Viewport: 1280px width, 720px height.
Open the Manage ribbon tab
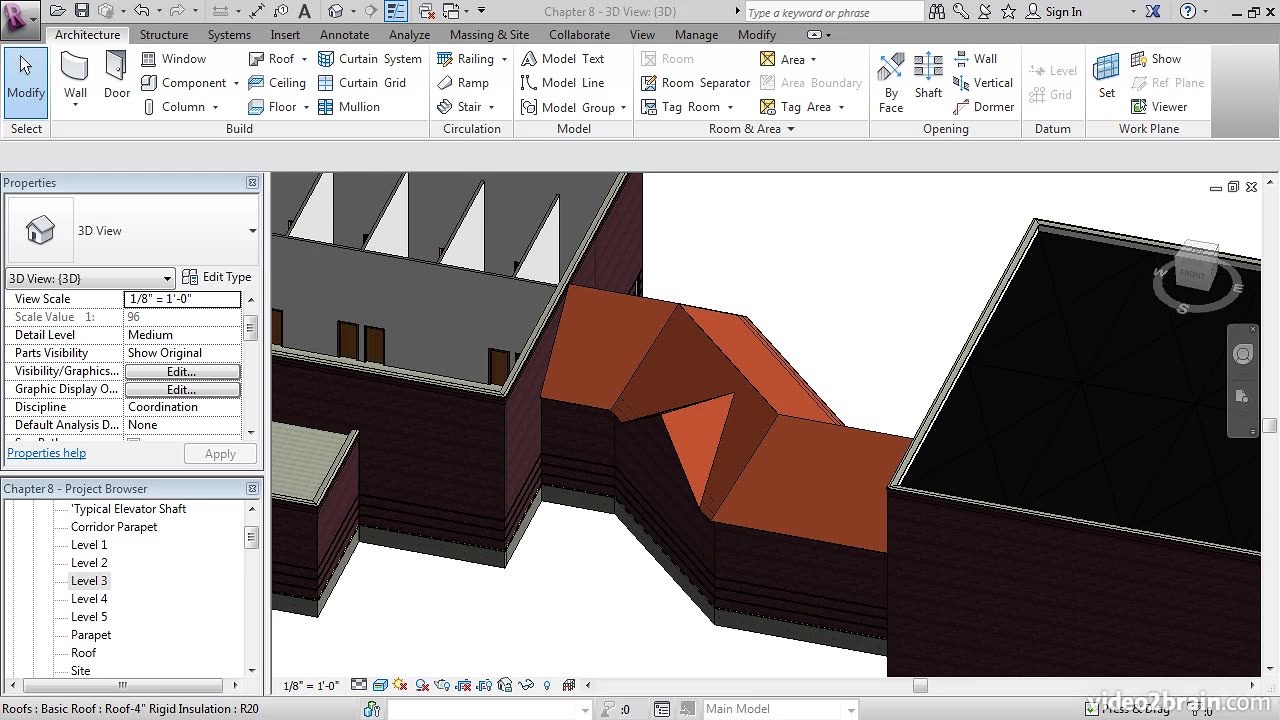[696, 34]
